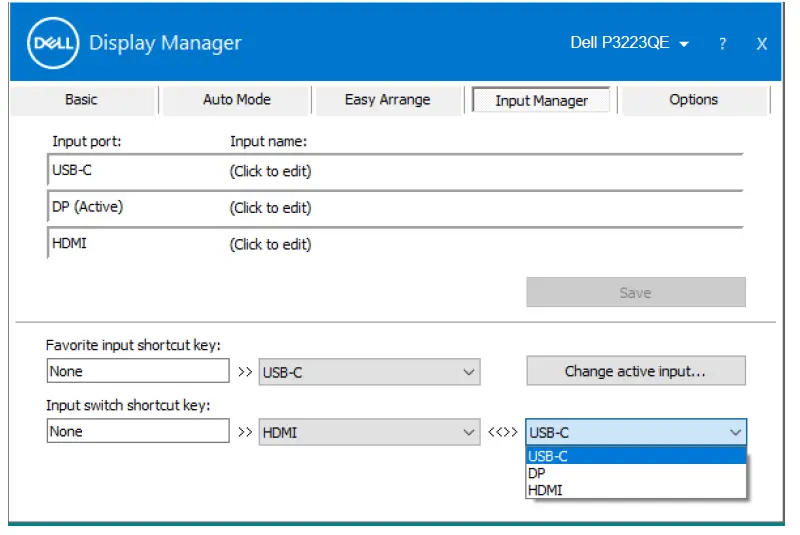This screenshot has height=535, width=800.
Task: Click the Dell logo icon
Action: coord(53,43)
